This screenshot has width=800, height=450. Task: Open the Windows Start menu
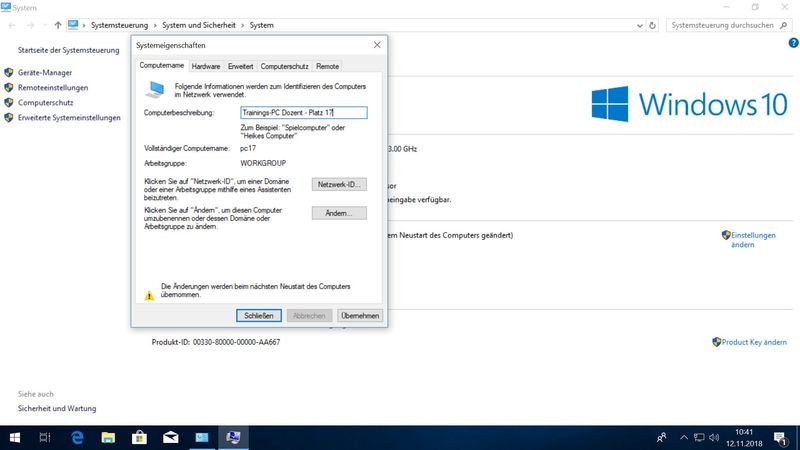[15, 437]
